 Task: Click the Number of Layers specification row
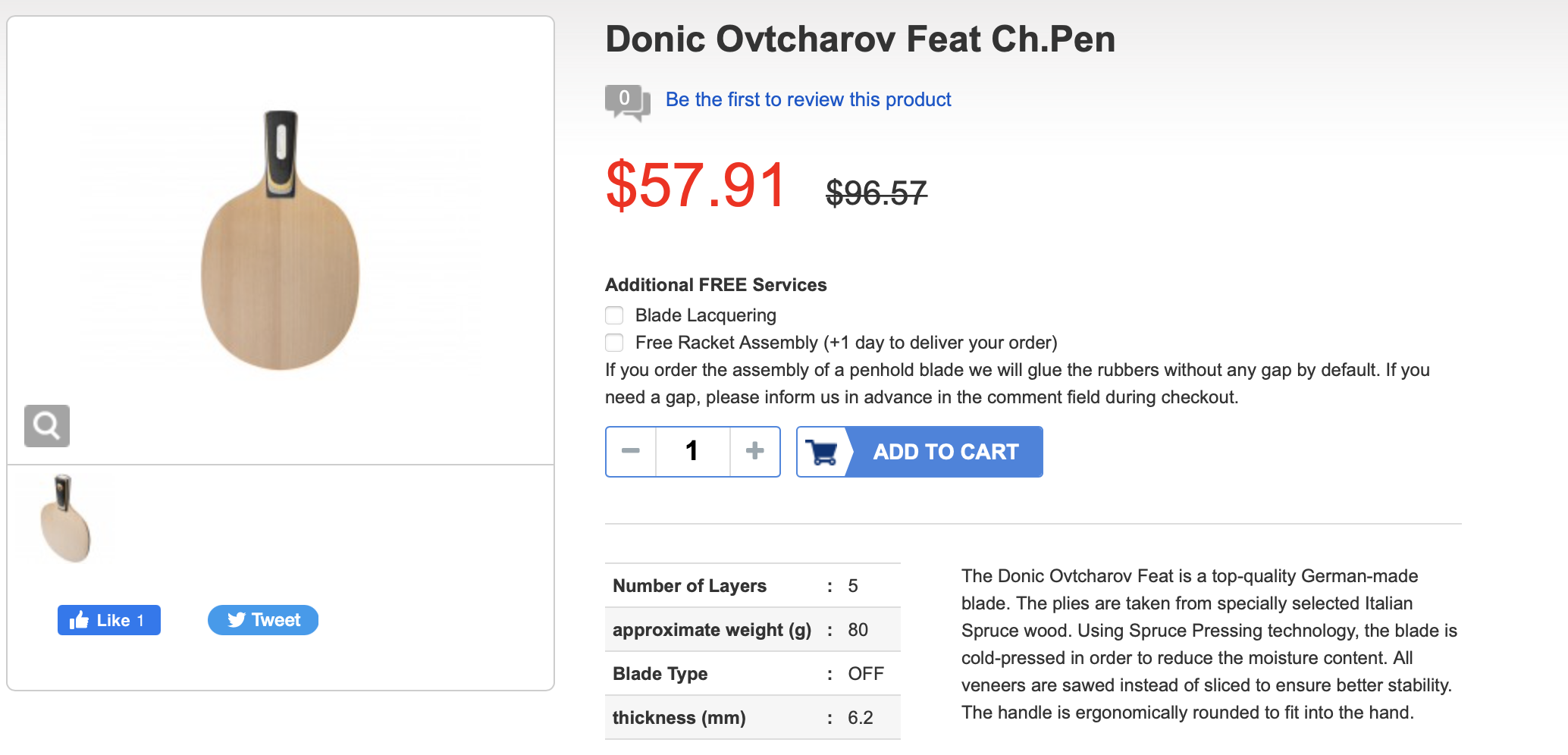click(x=753, y=585)
